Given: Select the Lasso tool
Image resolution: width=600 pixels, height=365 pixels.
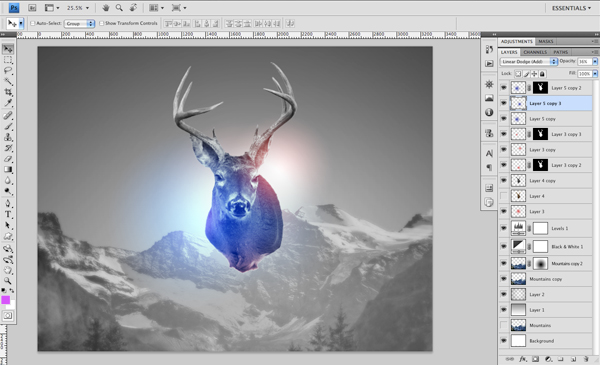Looking at the screenshot, I should point(8,71).
